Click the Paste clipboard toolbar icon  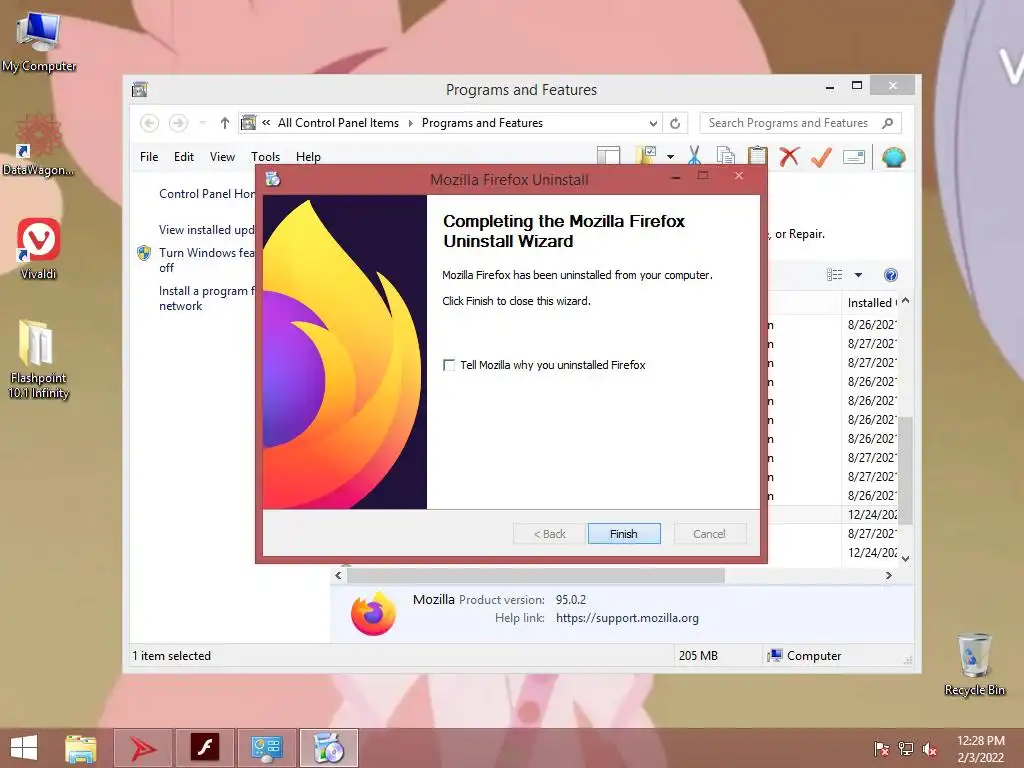tap(758, 156)
